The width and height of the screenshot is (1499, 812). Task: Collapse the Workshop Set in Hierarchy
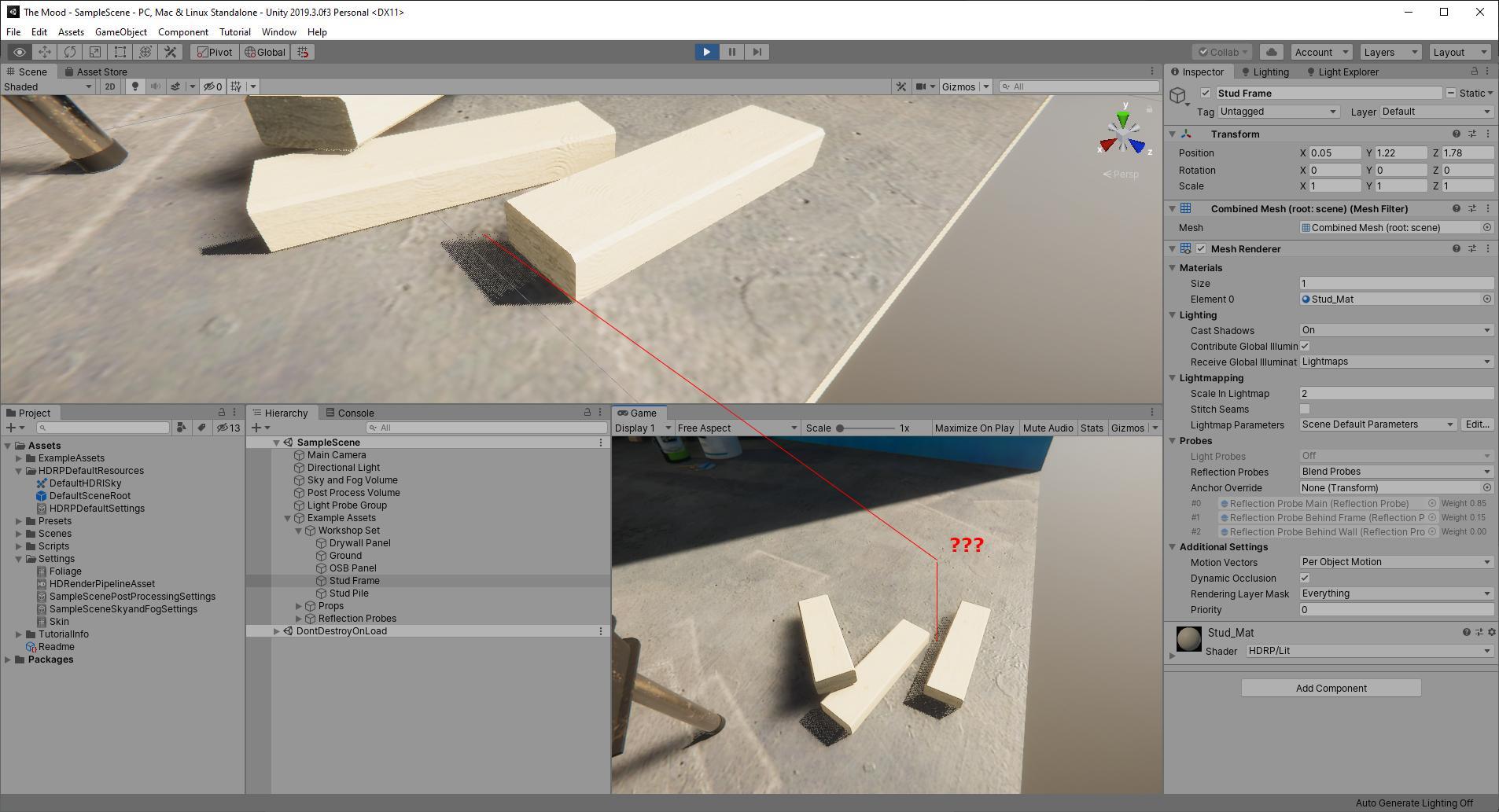point(298,530)
